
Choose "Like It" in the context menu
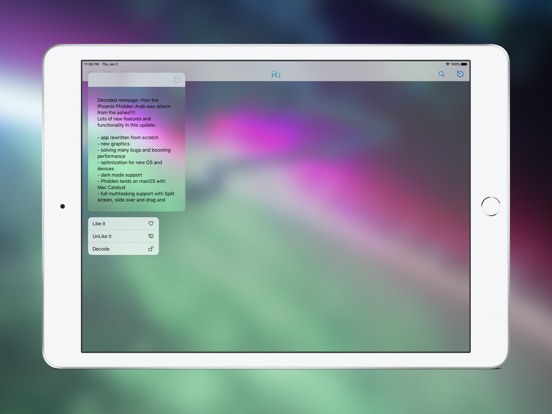tap(123, 224)
